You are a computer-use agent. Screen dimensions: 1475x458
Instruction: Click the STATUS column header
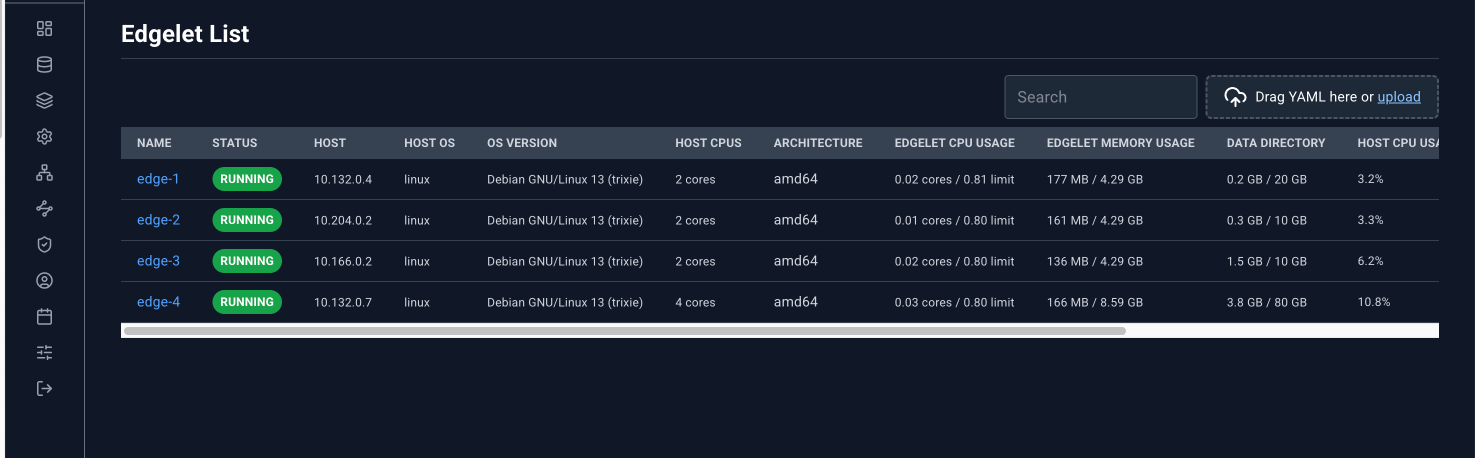coord(235,143)
